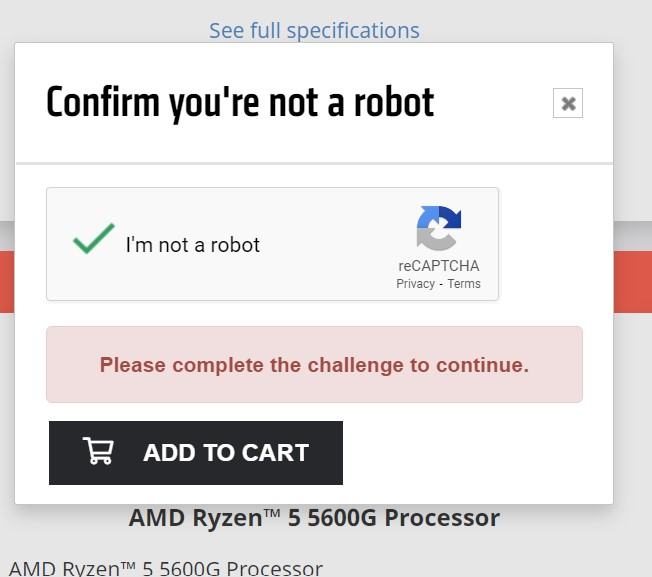Select the "I'm not a robot" label
The height and width of the screenshot is (577, 652).
click(x=193, y=245)
